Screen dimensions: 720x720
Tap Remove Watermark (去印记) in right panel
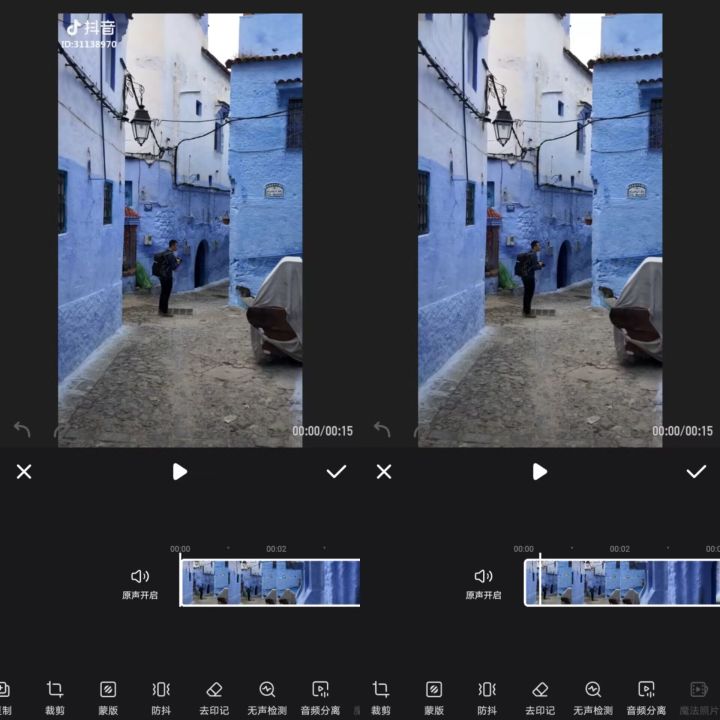540,695
